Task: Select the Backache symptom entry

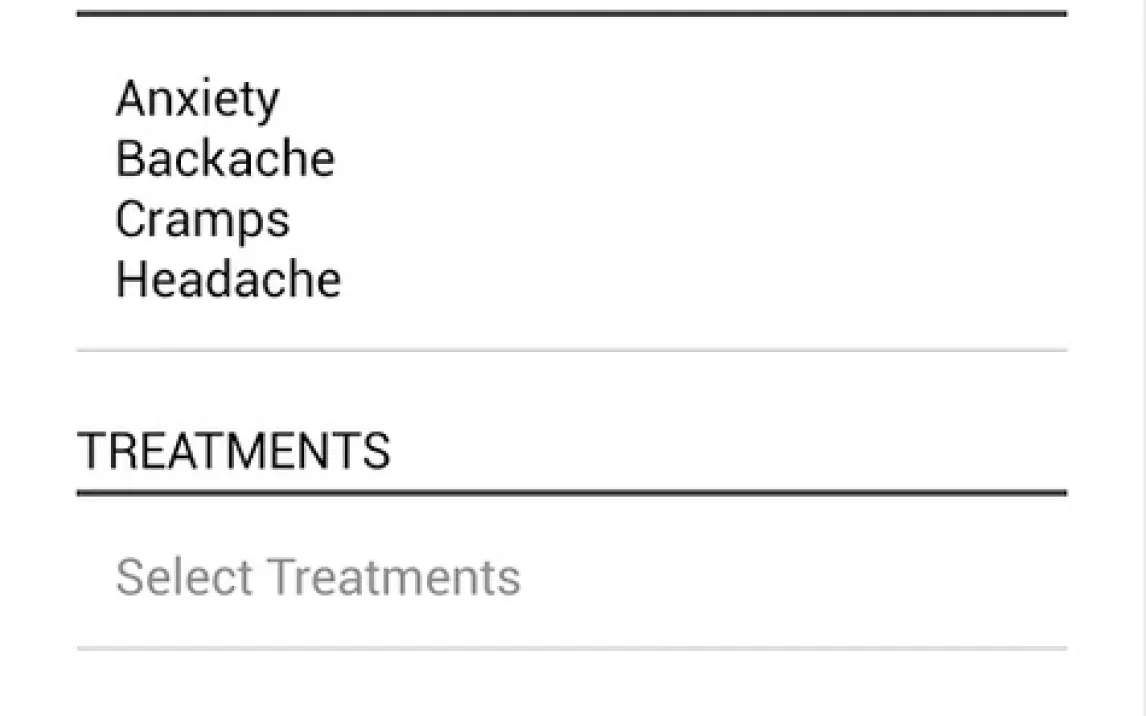Action: [225, 159]
